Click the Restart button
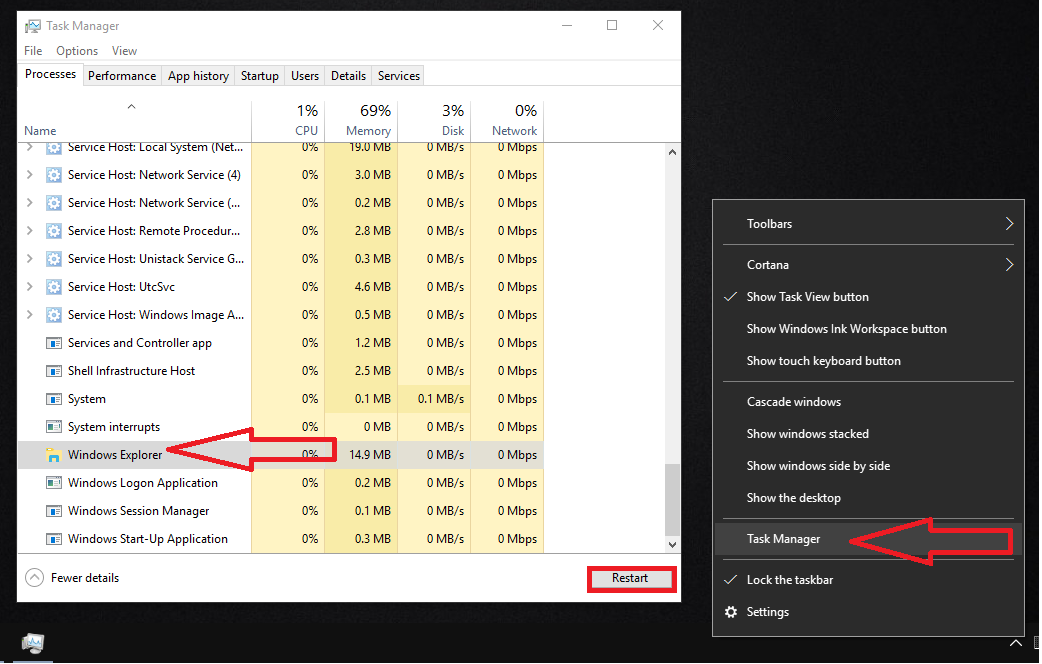Screen dimensions: 1042x664 [631, 578]
